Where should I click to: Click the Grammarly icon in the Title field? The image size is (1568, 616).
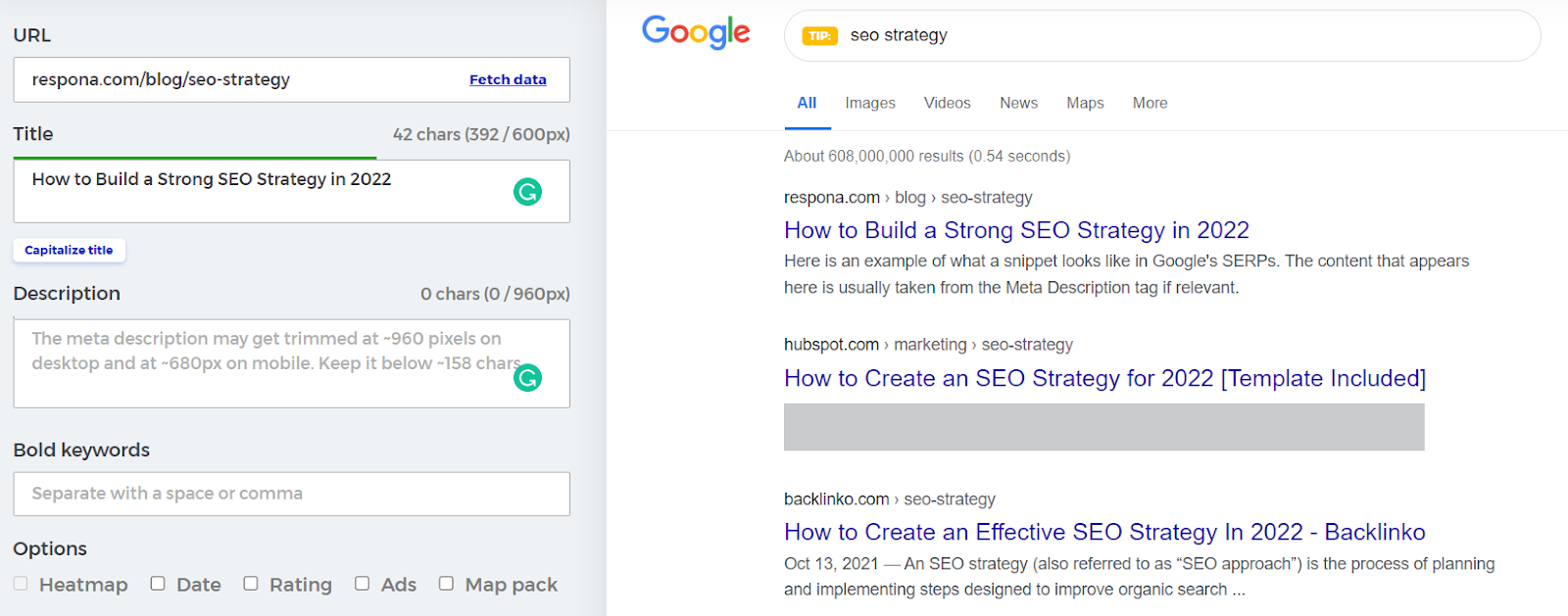(x=527, y=192)
